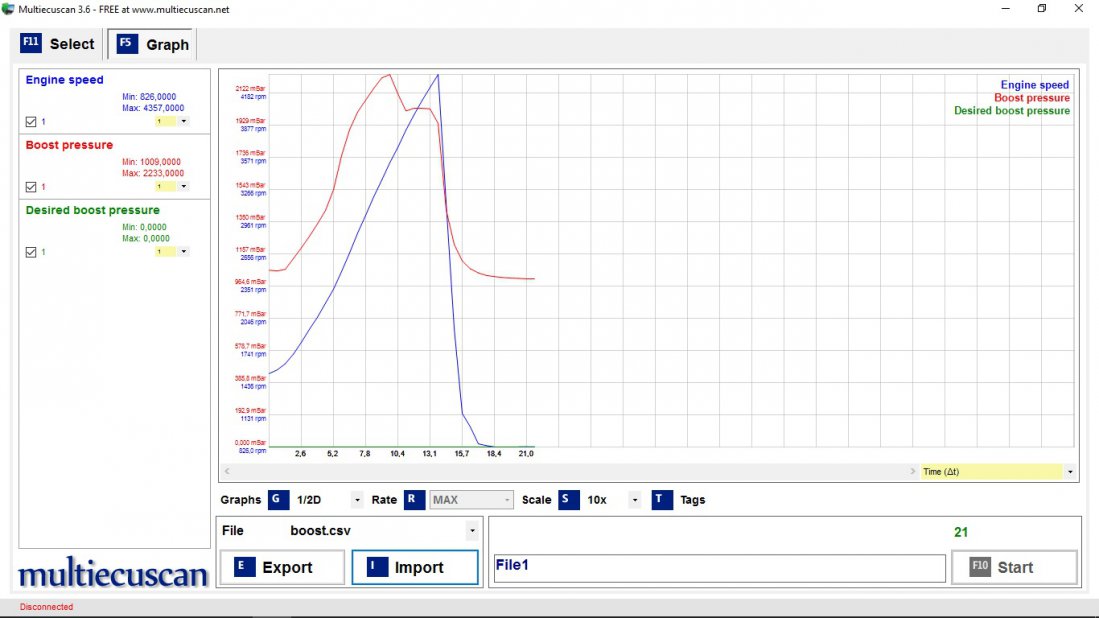This screenshot has height=618, width=1099.
Task: Open the Graphs 1/2D dropdown
Action: (357, 500)
